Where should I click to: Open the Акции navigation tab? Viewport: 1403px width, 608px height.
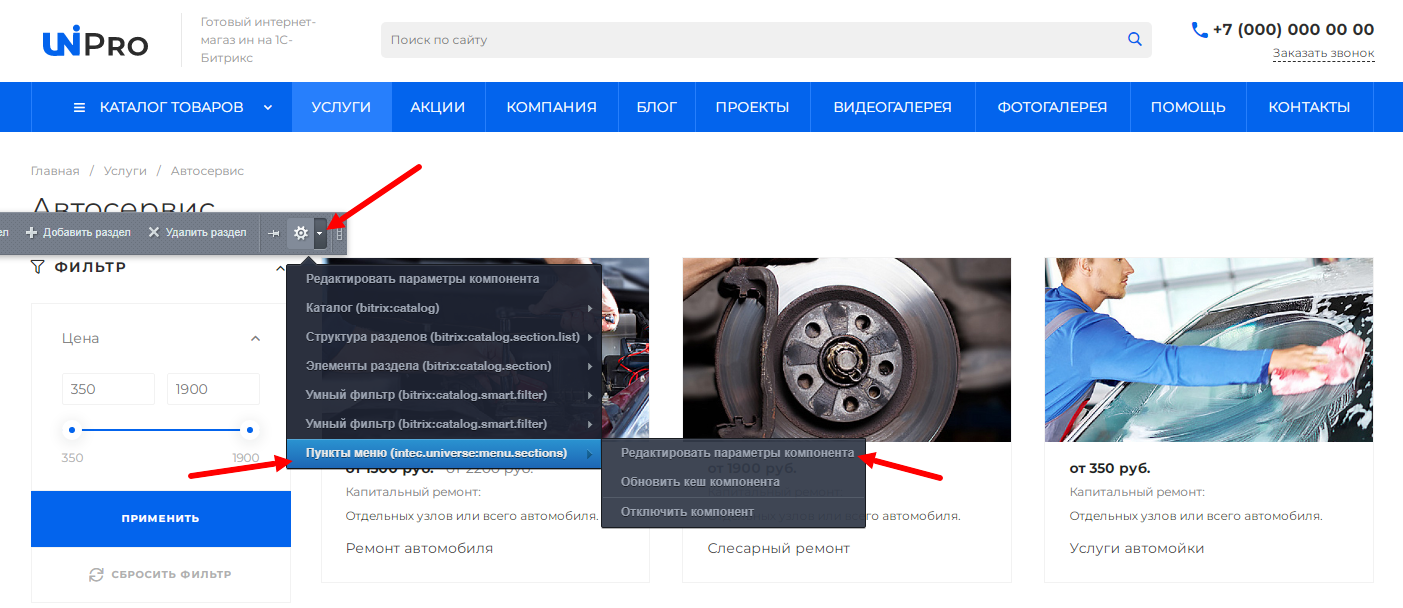(x=438, y=107)
